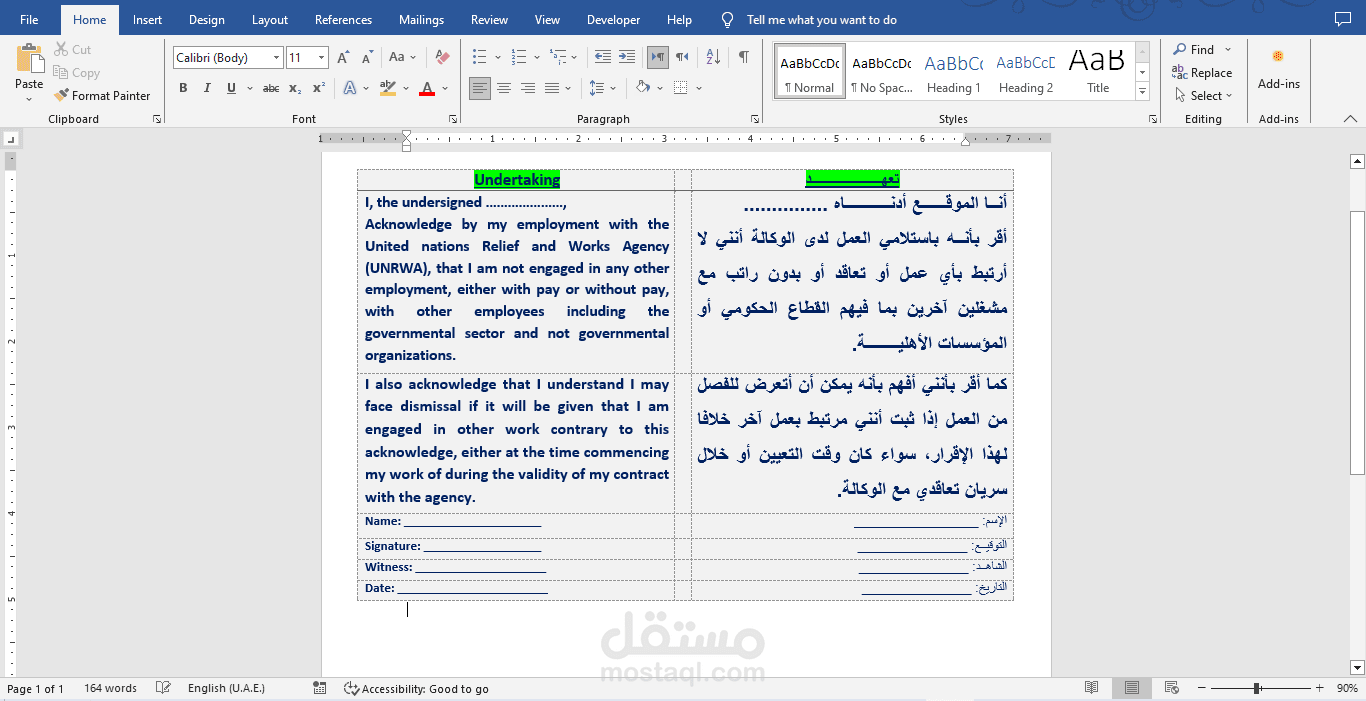Apply the No Spacing style
The width and height of the screenshot is (1366, 701).
[x=881, y=71]
